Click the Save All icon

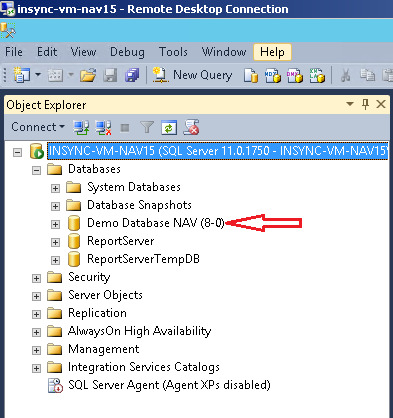click(x=132, y=75)
